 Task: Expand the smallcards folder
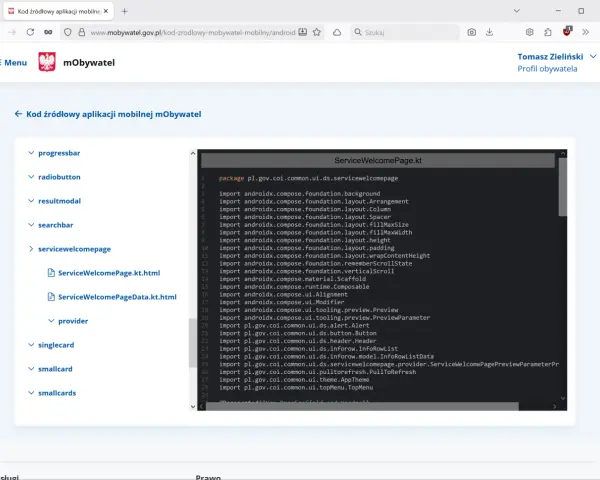pos(57,393)
